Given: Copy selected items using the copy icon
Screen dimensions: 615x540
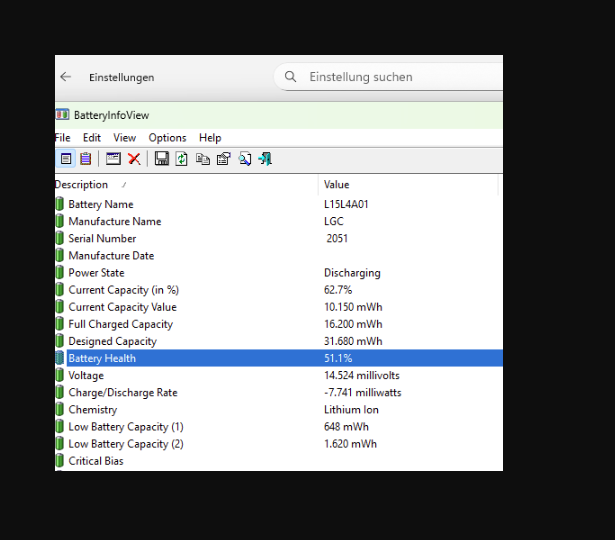Looking at the screenshot, I should tap(203, 159).
